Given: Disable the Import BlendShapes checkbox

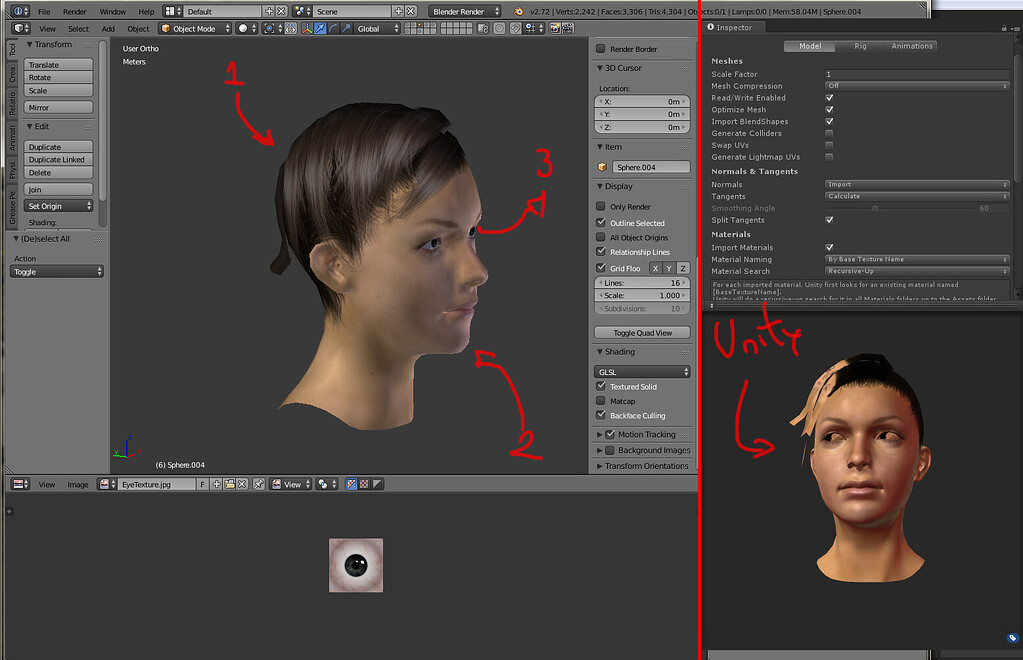Looking at the screenshot, I should pos(830,121).
